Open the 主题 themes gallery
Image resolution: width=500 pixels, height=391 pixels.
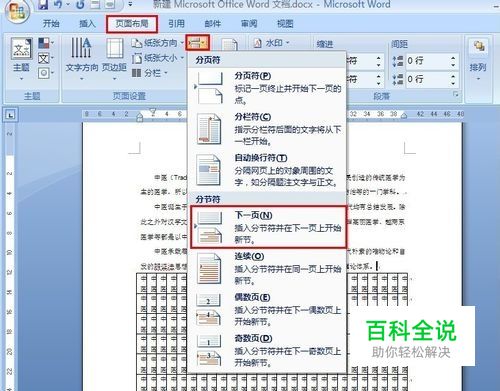coord(21,60)
